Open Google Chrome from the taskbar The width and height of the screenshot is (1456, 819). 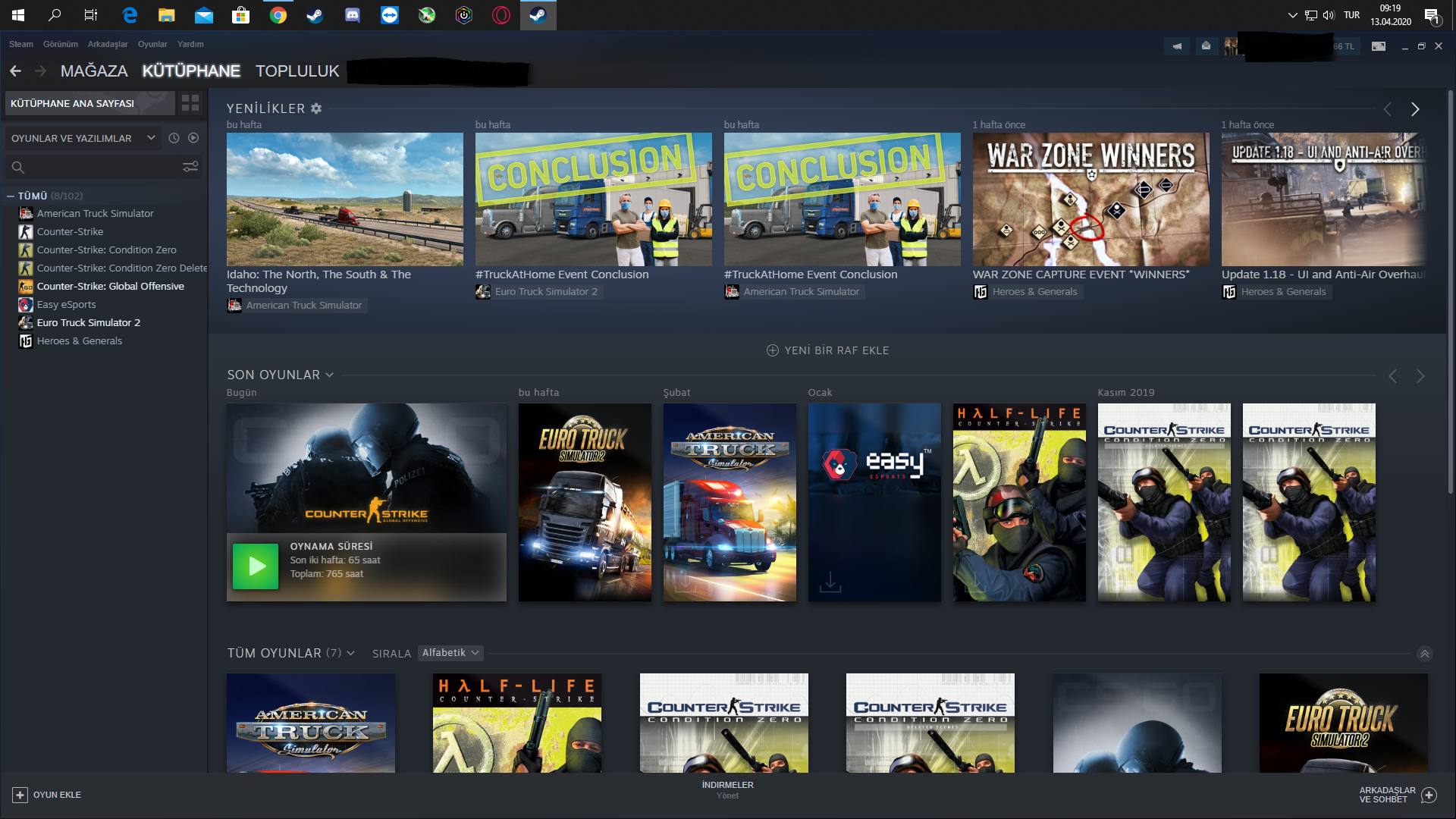[278, 15]
